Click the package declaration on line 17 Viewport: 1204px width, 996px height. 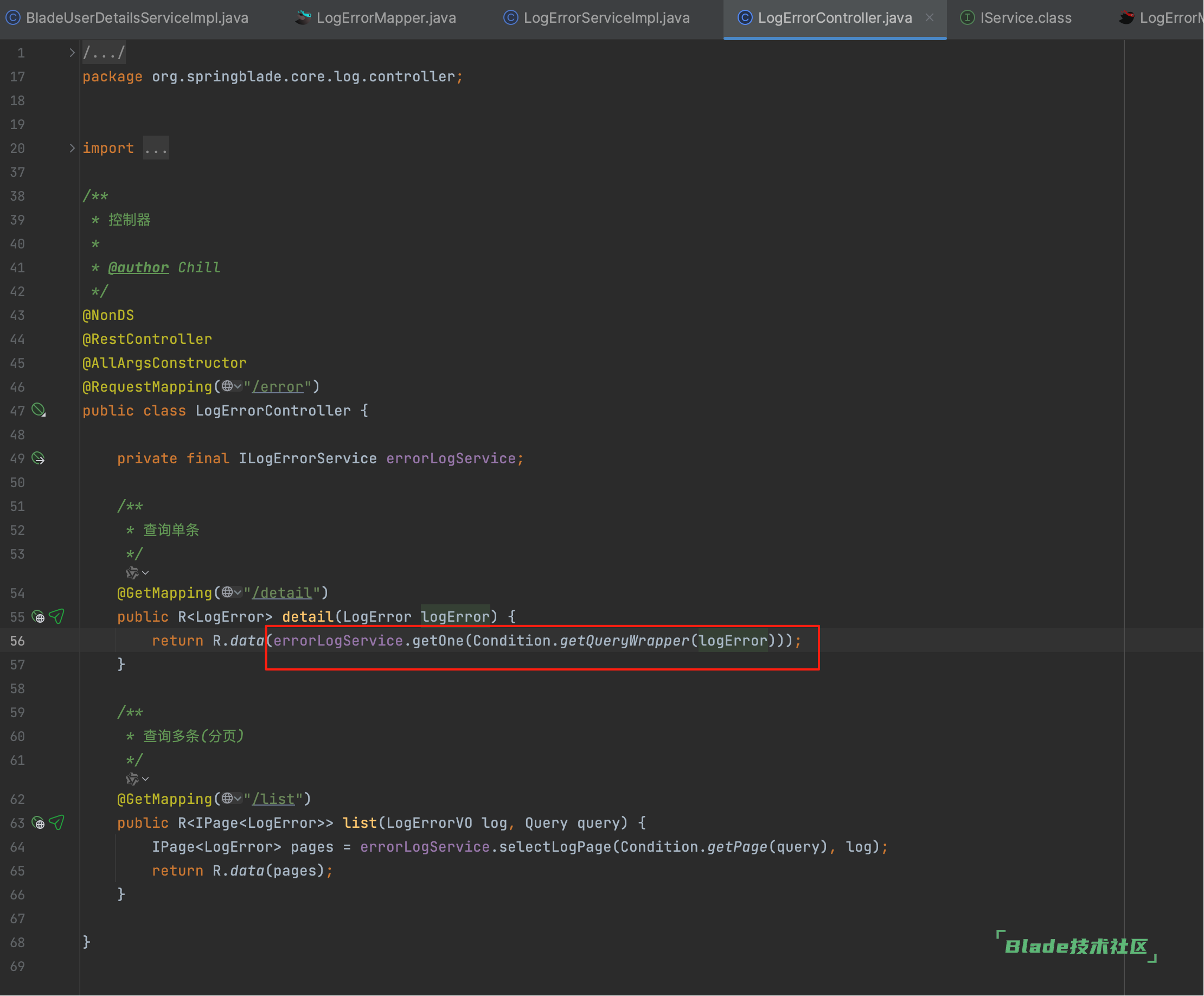272,77
